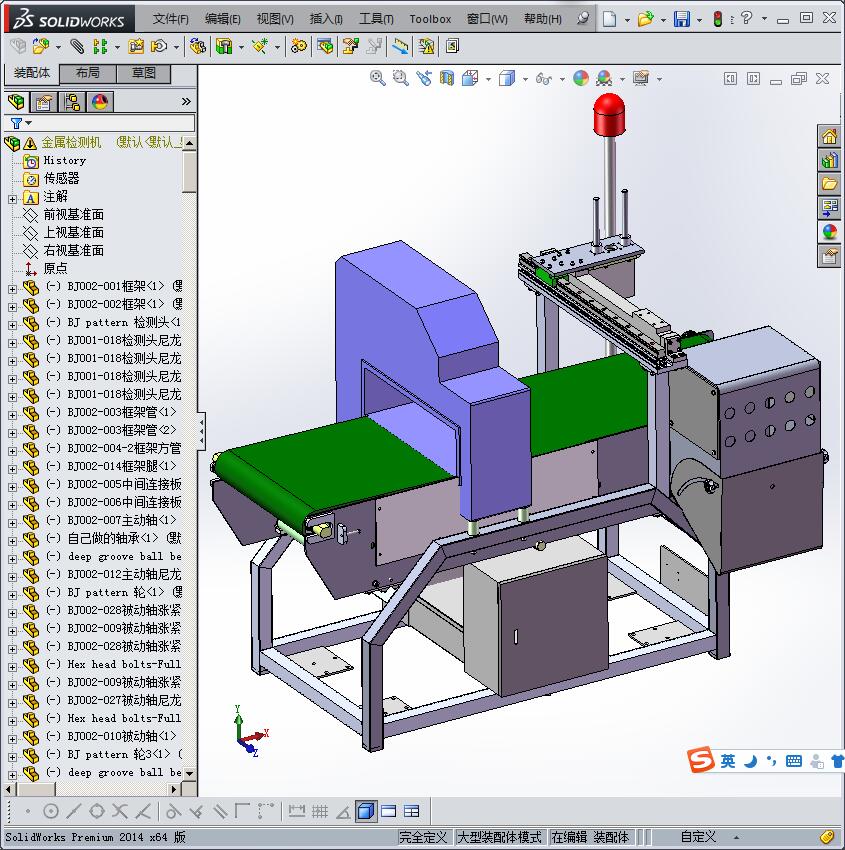
Task: Expand more manager tabs with » chevron
Action: pos(186,101)
